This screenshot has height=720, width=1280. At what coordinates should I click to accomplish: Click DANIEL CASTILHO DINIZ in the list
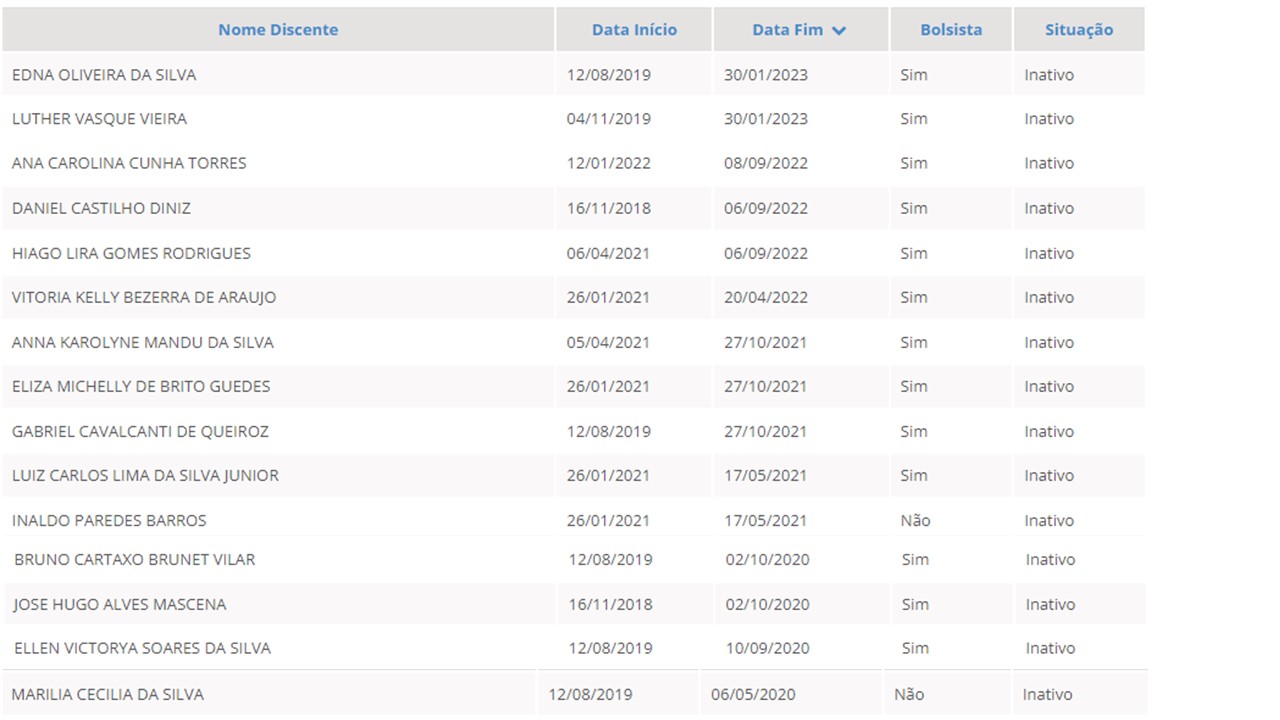pyautogui.click(x=101, y=208)
